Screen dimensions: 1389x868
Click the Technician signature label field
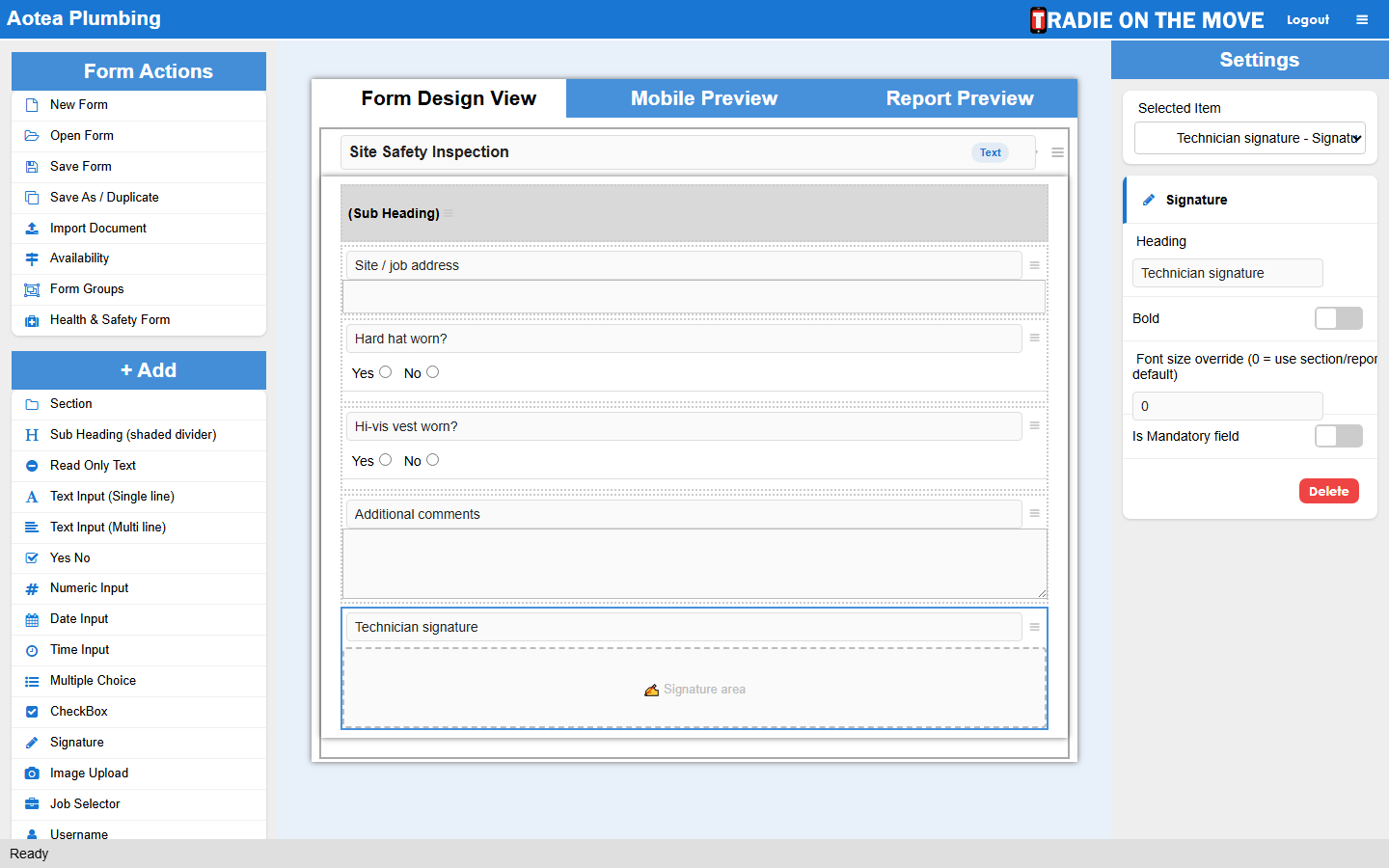click(684, 627)
